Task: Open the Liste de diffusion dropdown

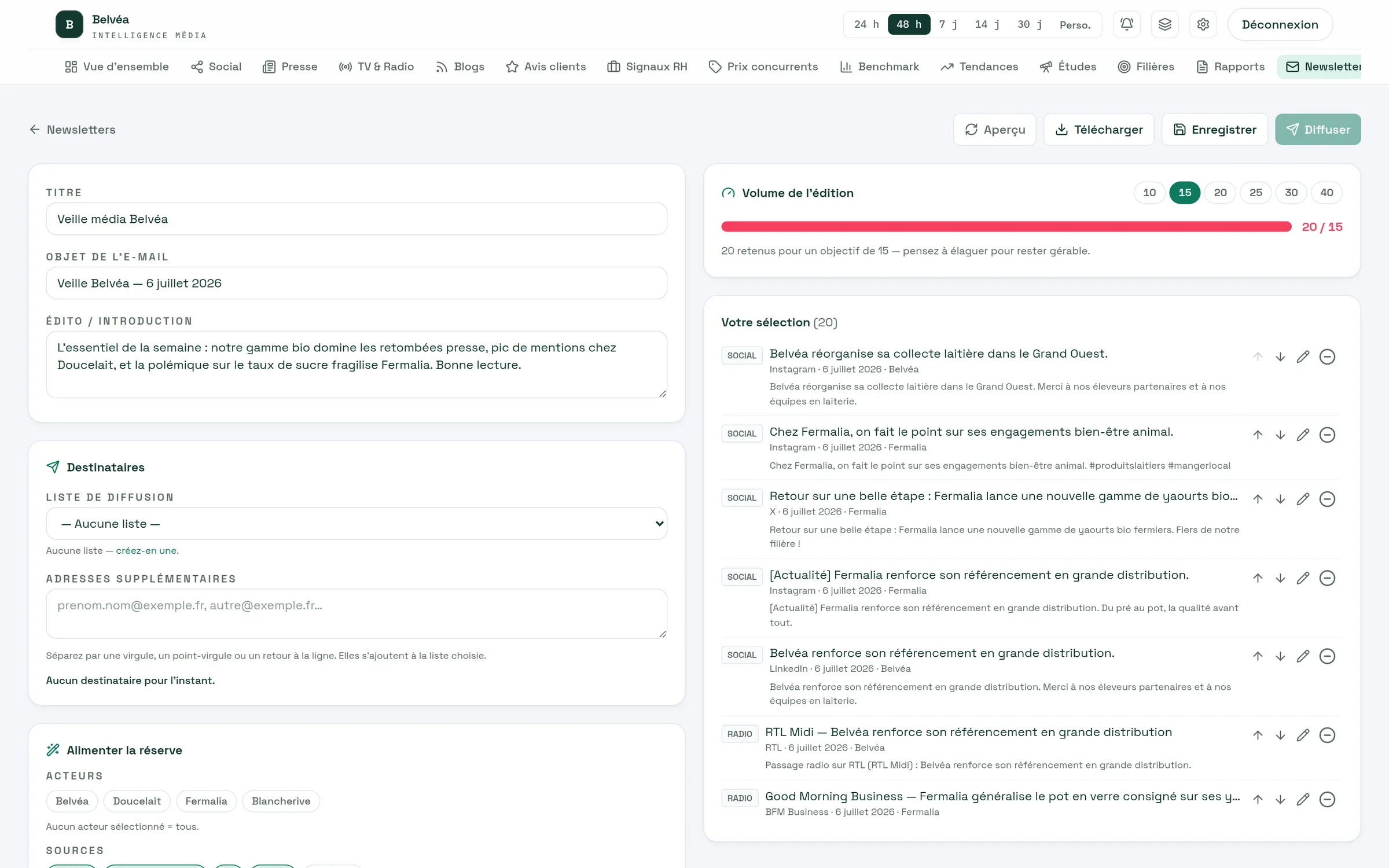Action: point(357,524)
